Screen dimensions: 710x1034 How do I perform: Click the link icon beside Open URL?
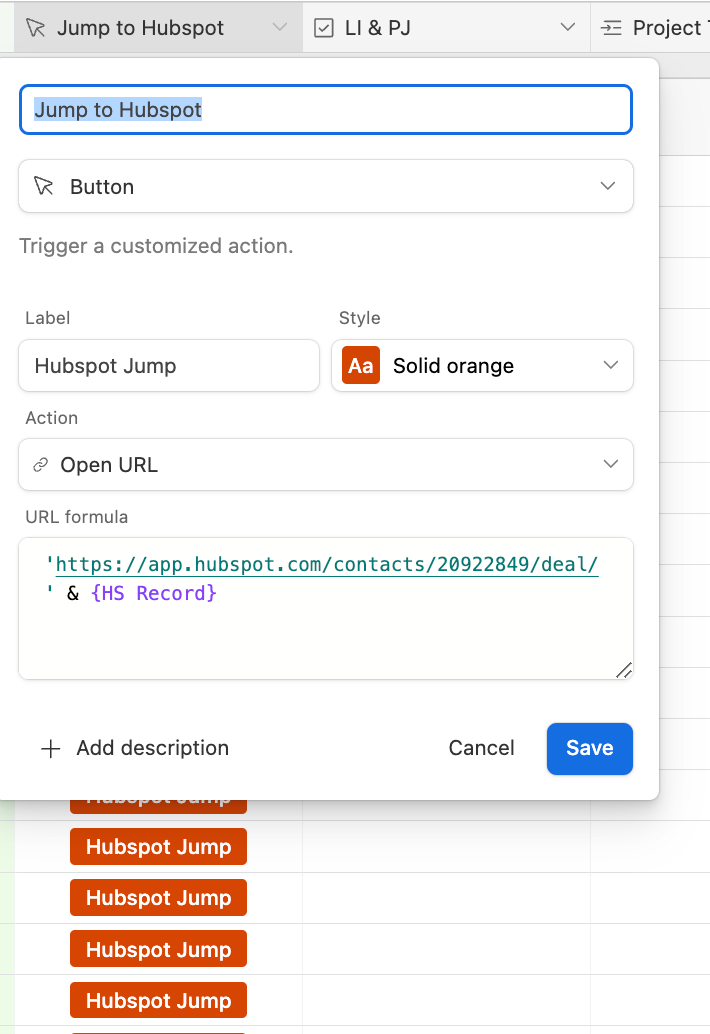[41, 465]
